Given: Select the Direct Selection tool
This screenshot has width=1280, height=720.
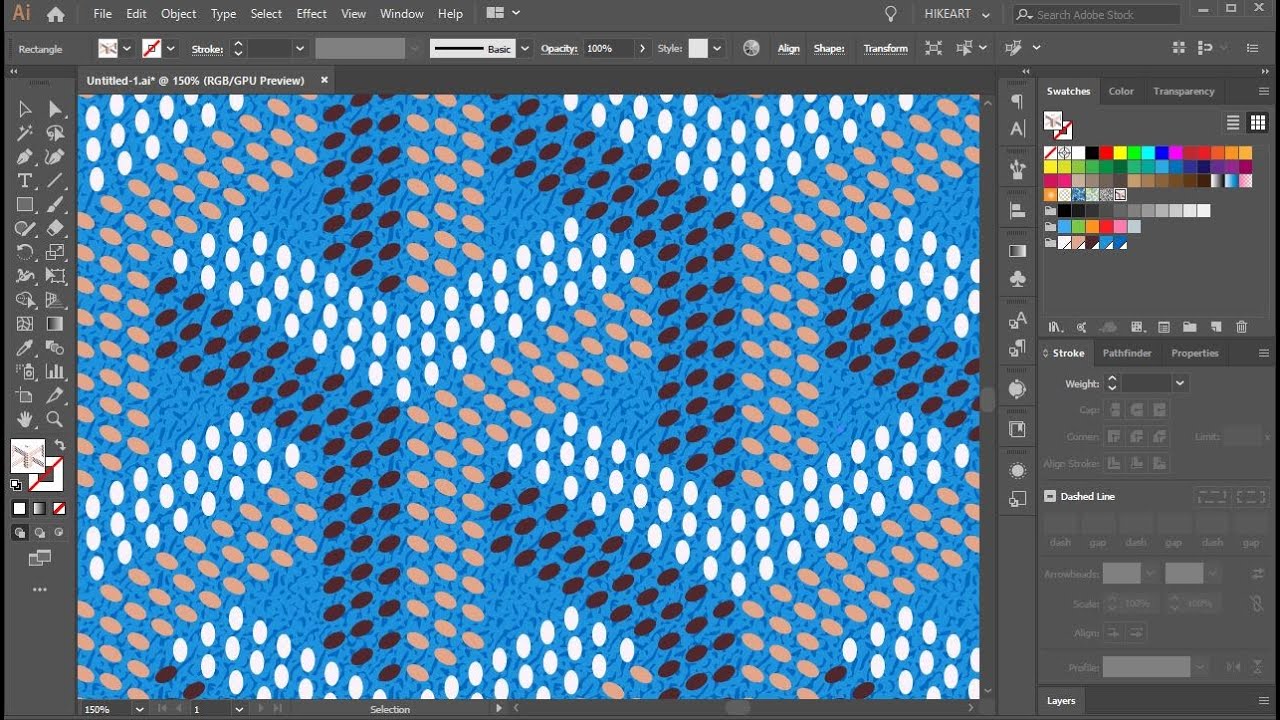Looking at the screenshot, I should click(55, 109).
